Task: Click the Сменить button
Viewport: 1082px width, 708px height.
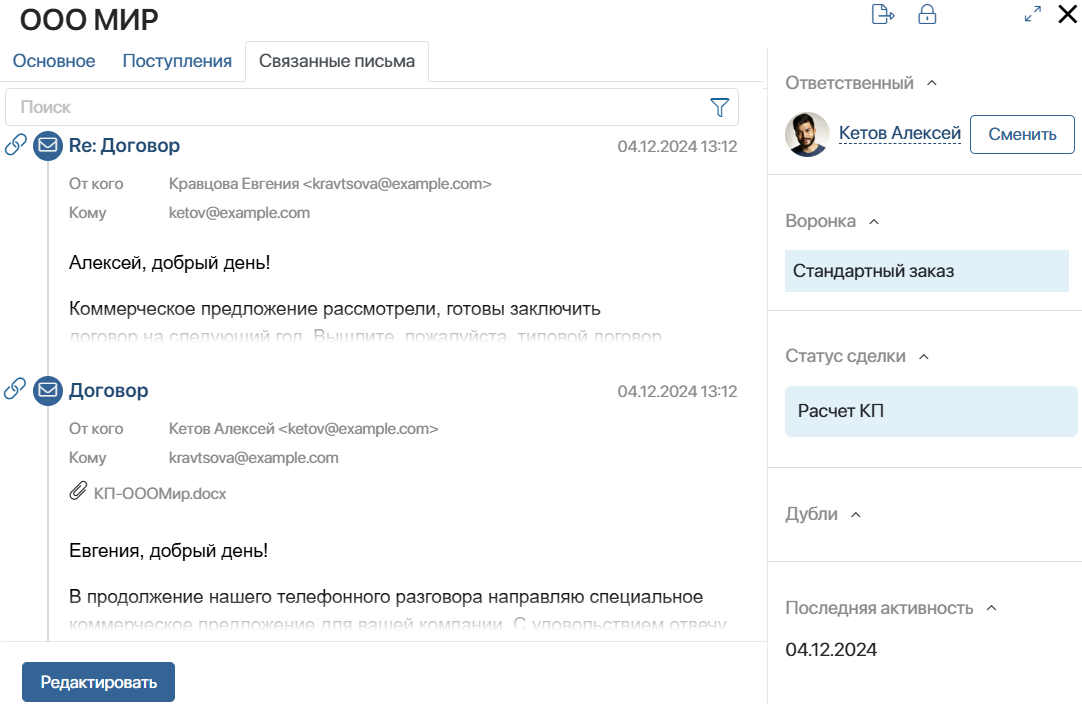Action: (x=1022, y=135)
